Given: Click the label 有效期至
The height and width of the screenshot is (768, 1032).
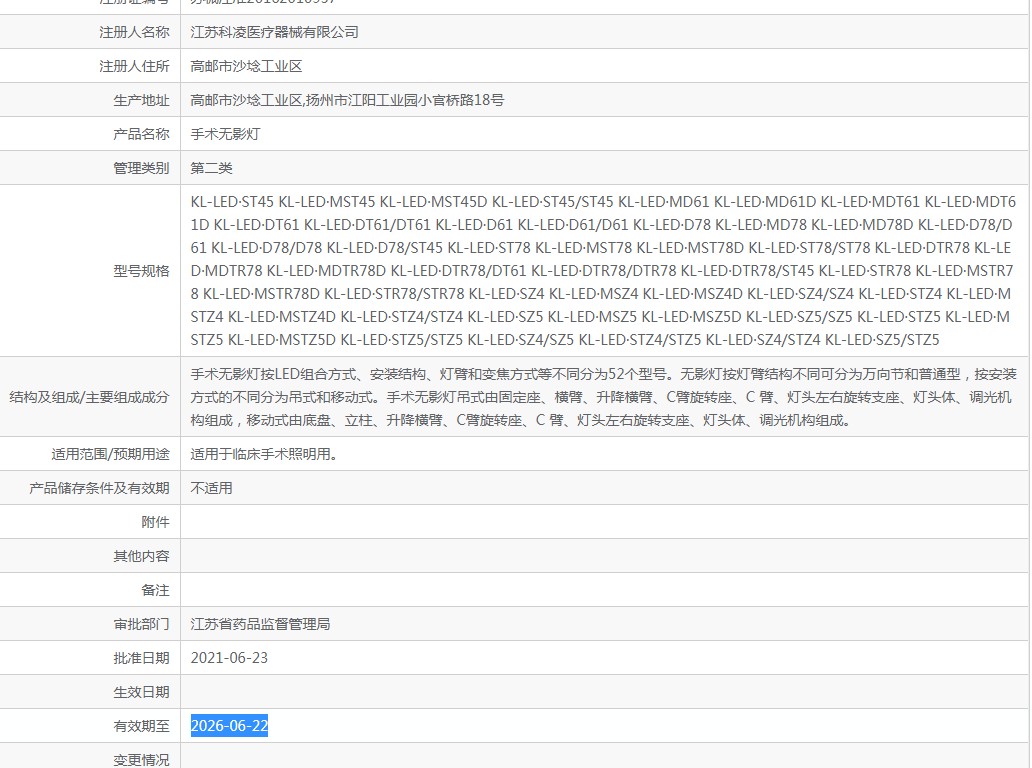Looking at the screenshot, I should click(x=141, y=727).
